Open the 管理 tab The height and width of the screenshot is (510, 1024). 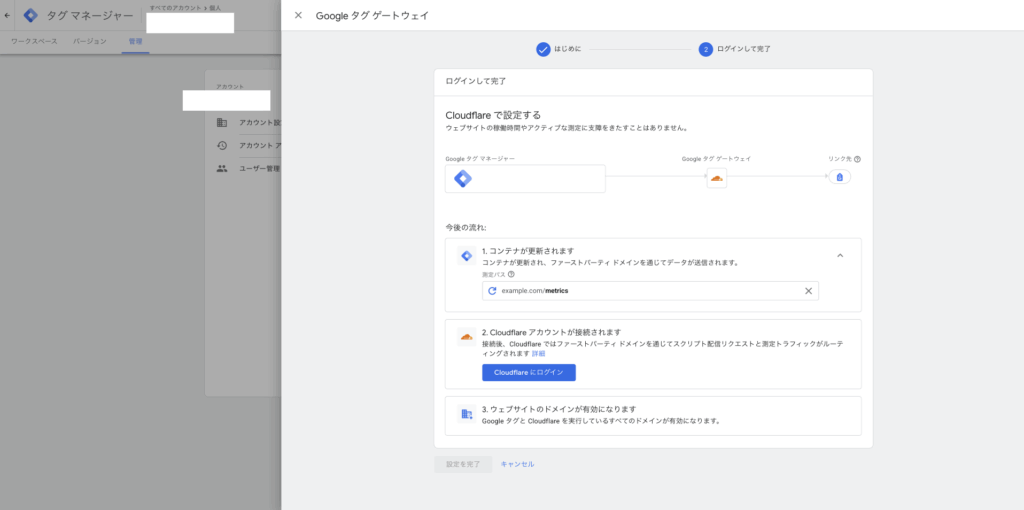click(135, 41)
